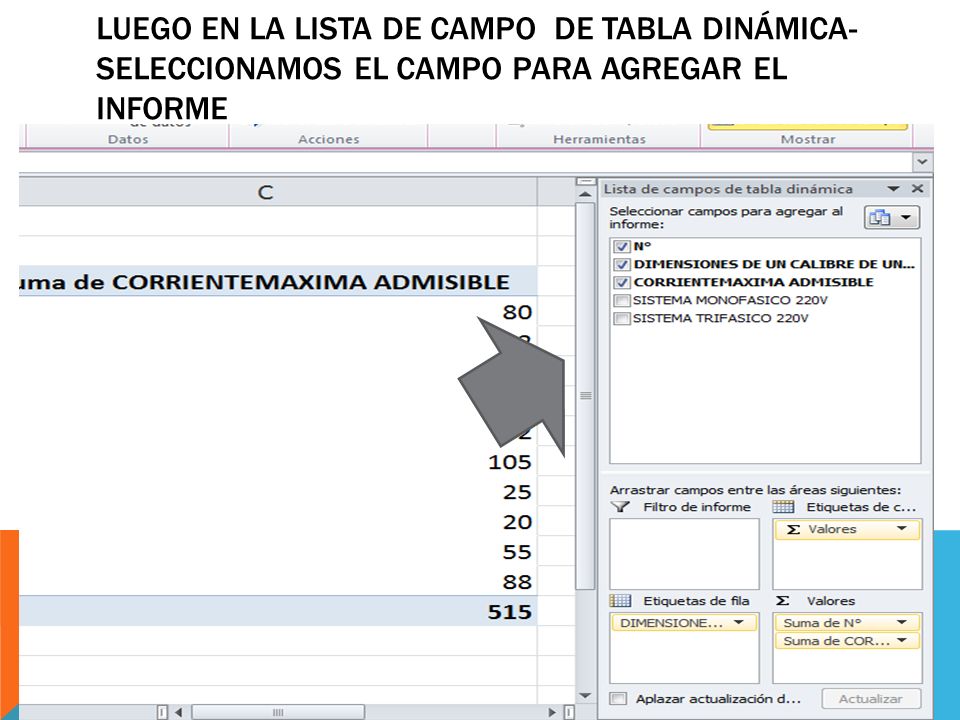The width and height of the screenshot is (960, 720).
Task: Open Suma de N° value dropdown
Action: pos(902,623)
